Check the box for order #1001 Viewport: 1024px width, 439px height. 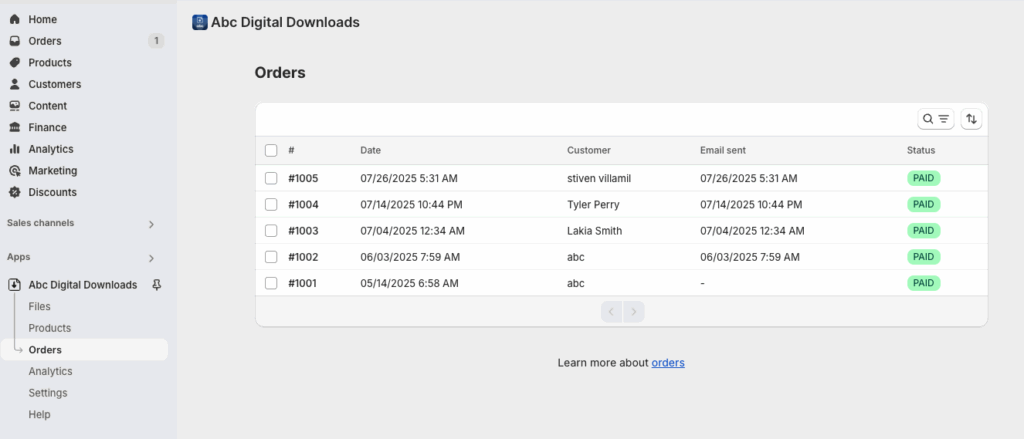point(271,283)
